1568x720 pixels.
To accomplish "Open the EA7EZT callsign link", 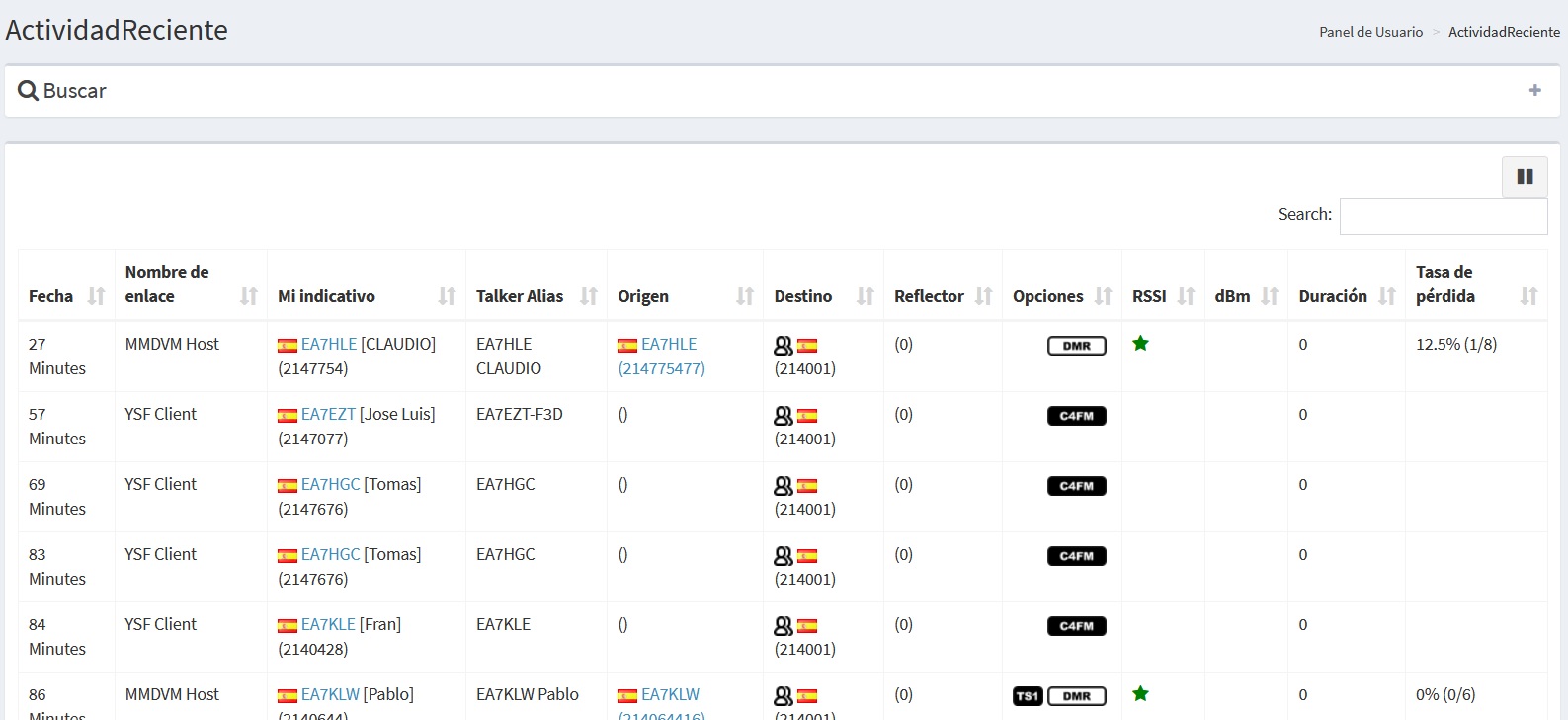I will pyautogui.click(x=328, y=415).
